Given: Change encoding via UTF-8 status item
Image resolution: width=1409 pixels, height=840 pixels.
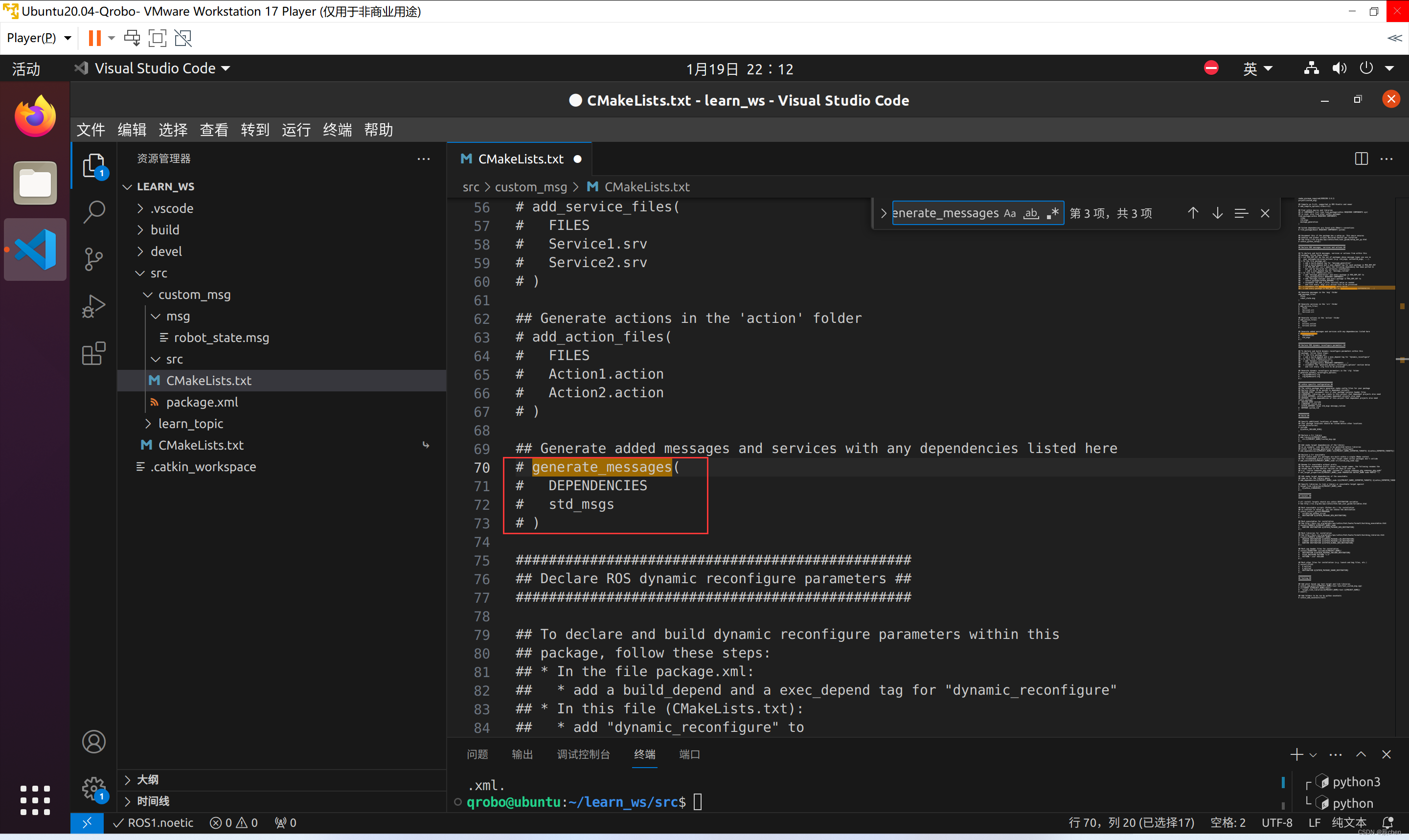Looking at the screenshot, I should tap(1276, 822).
